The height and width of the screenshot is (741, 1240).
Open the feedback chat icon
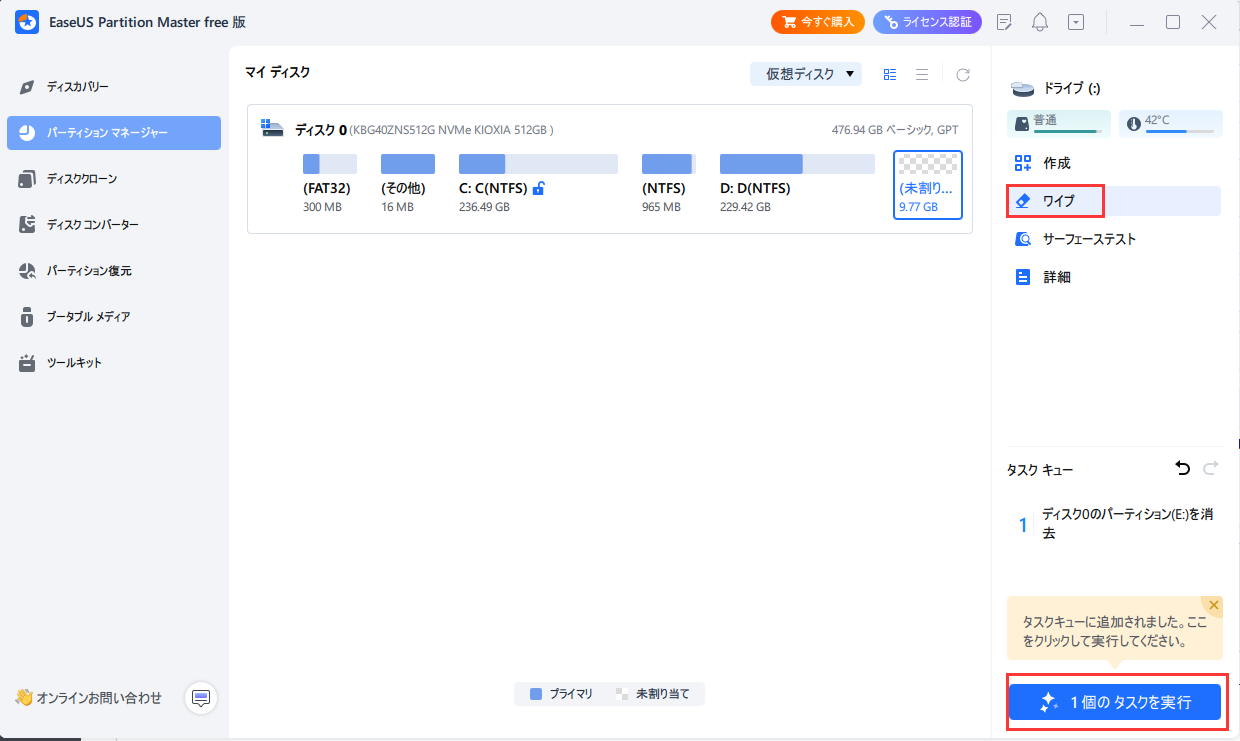click(201, 697)
